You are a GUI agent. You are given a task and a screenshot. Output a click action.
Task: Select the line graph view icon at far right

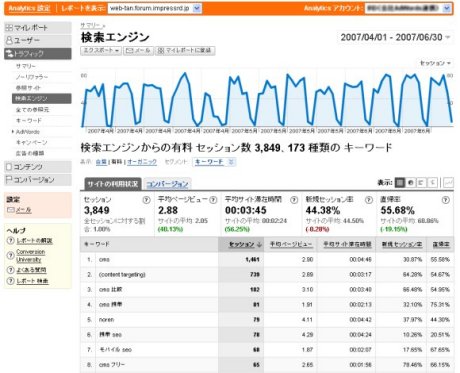[x=449, y=183]
